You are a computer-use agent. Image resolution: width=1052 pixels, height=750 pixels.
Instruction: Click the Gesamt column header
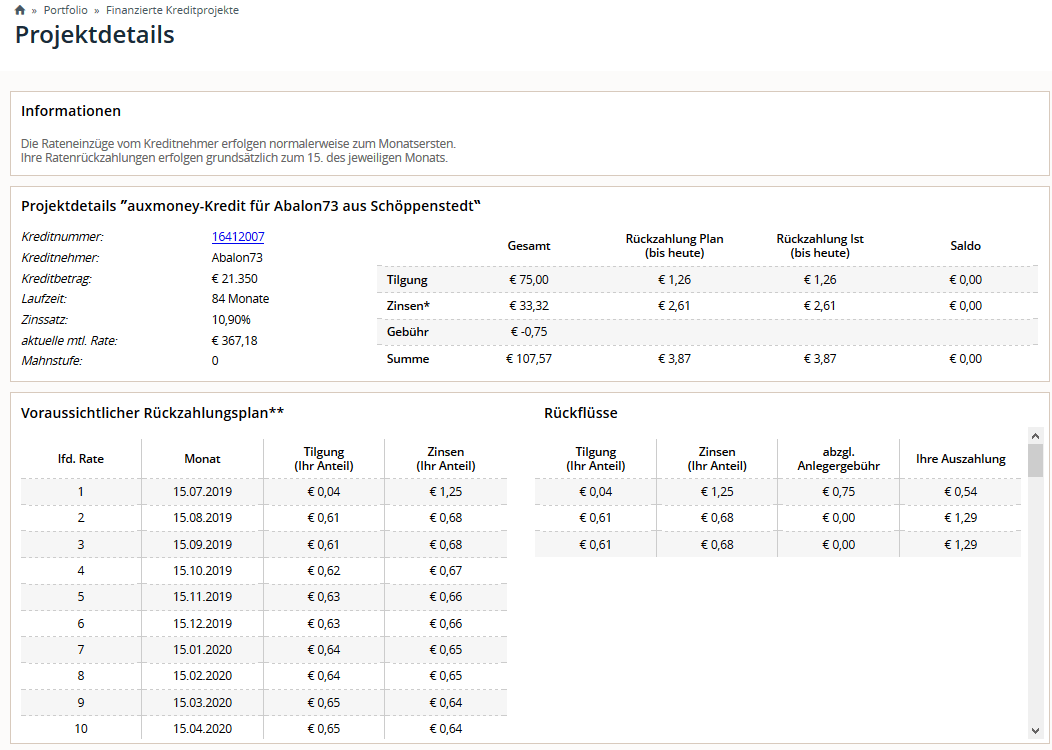point(529,246)
